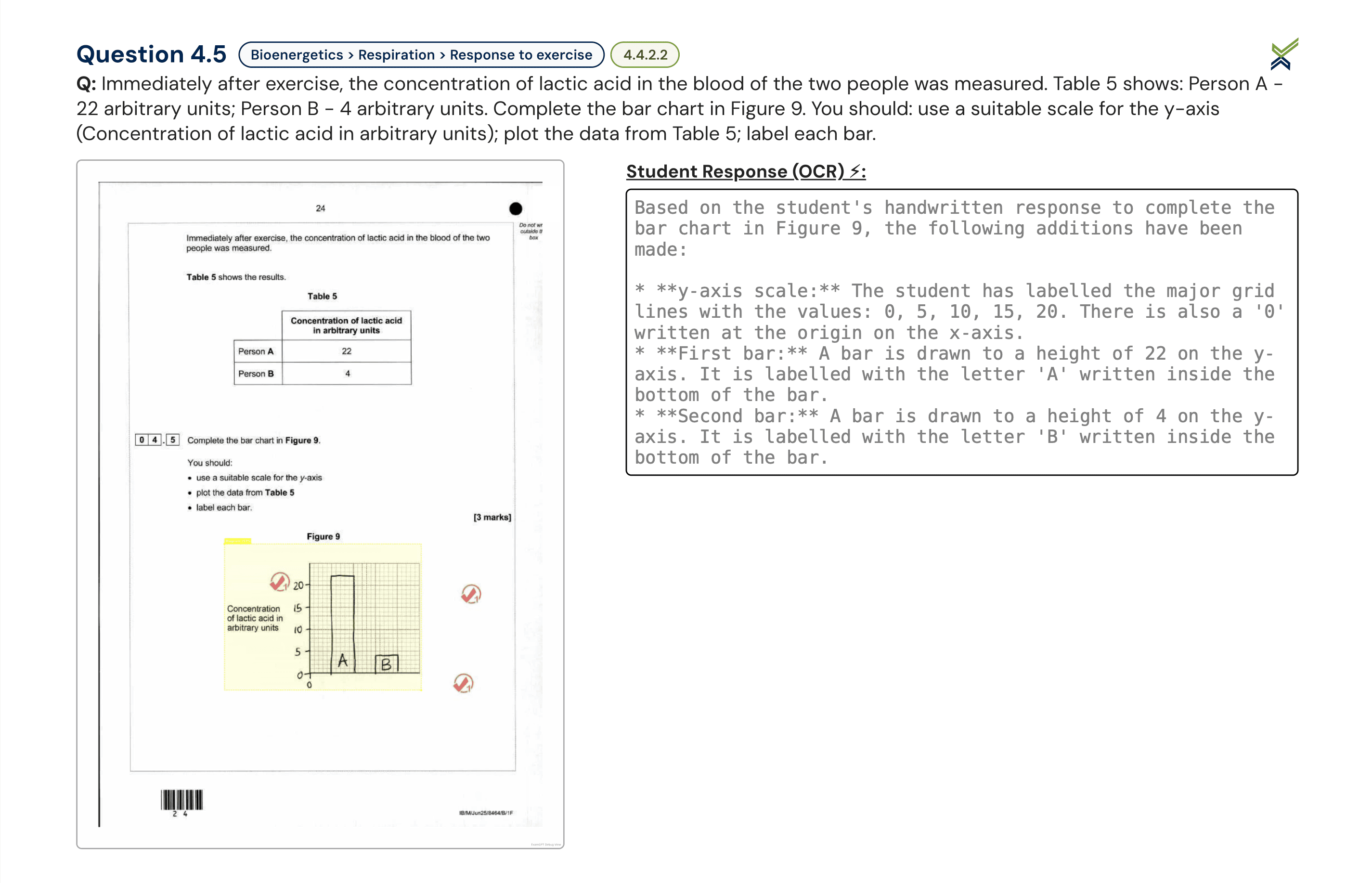1372x883 pixels.
Task: Click the lightning bolt icon beside OCR
Action: [x=856, y=171]
